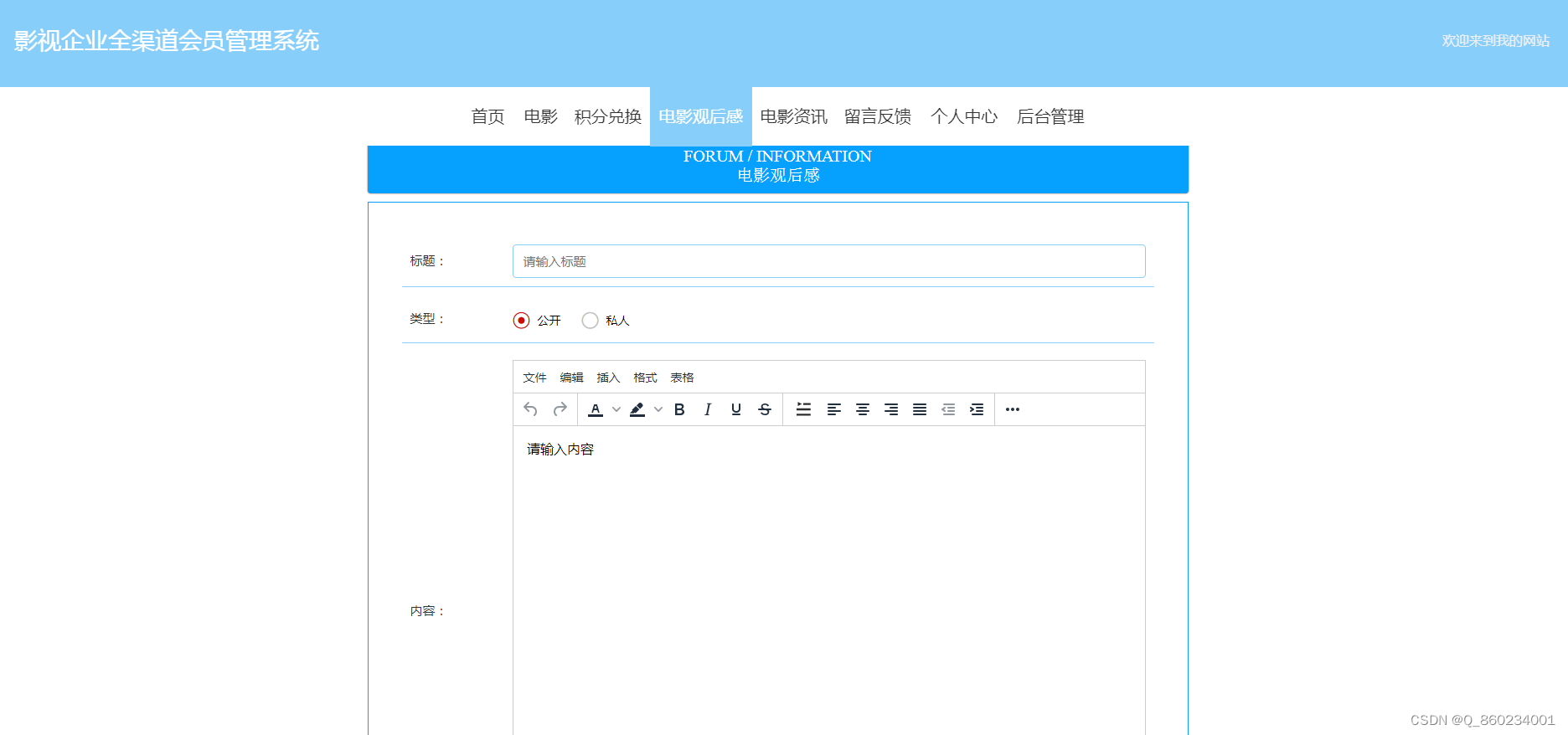Open the 积分兑换 navigation tab
The width and height of the screenshot is (1568, 735).
(607, 116)
